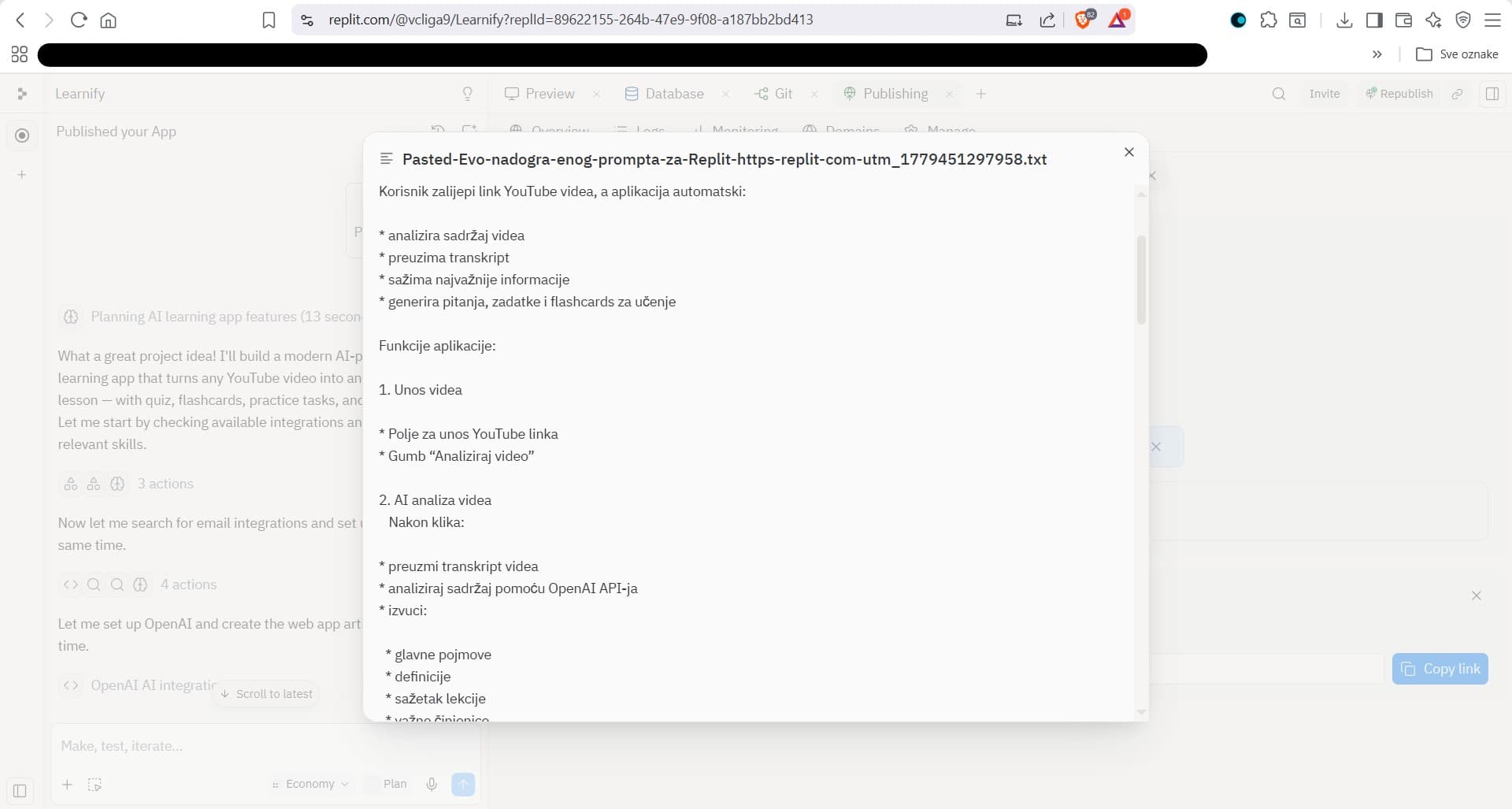Click the Invite button
The width and height of the screenshot is (1512, 809).
[x=1325, y=94]
